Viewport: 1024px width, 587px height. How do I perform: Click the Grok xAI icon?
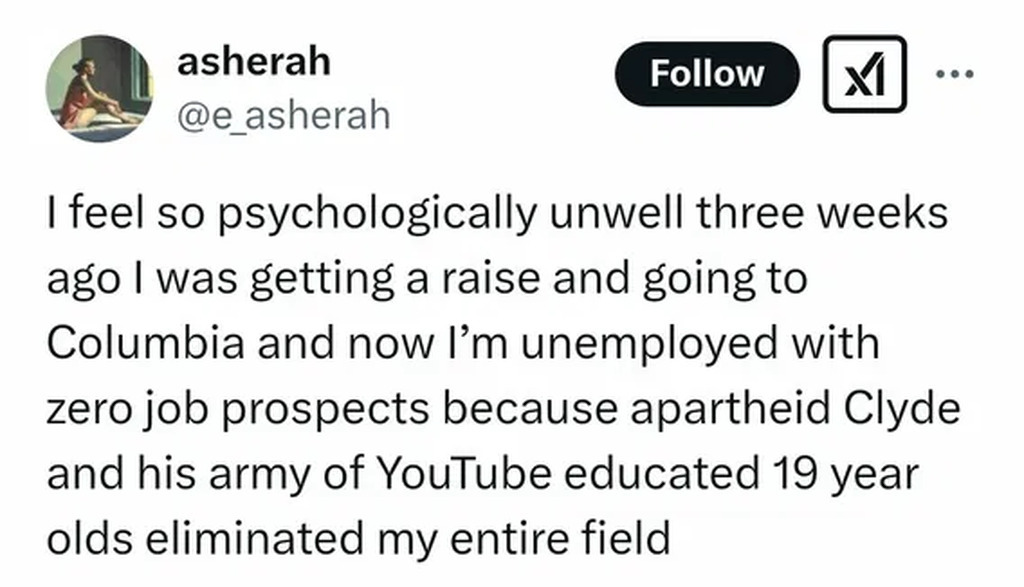(864, 74)
